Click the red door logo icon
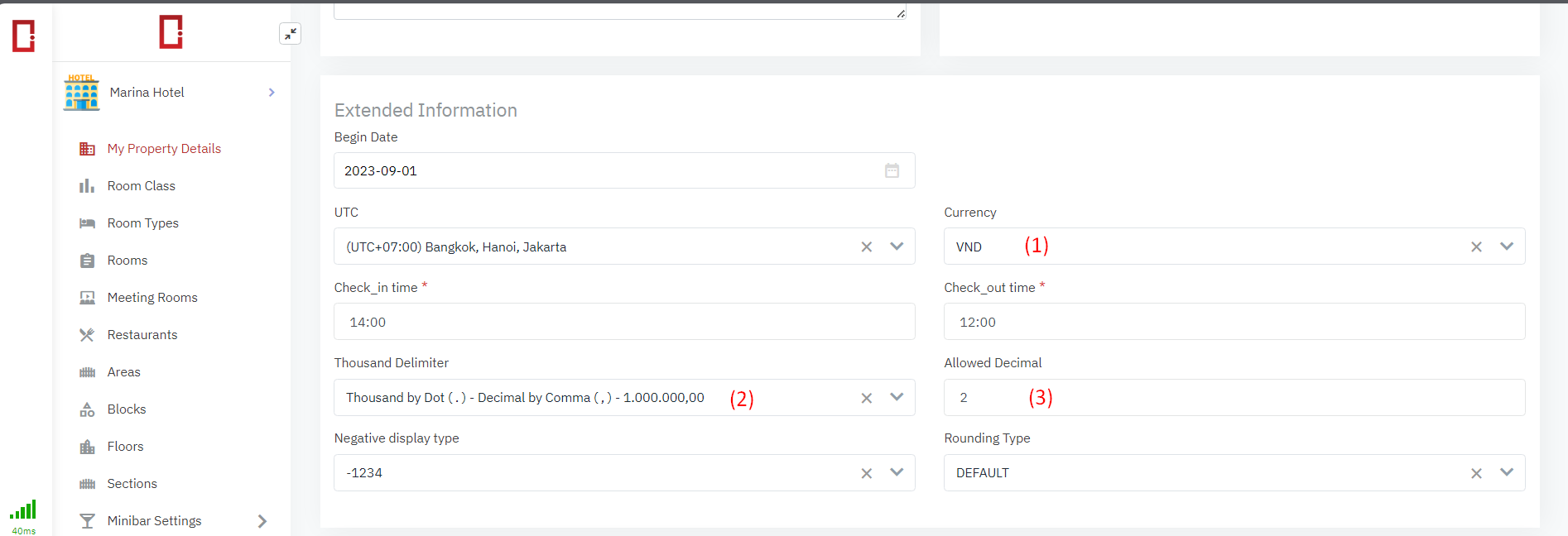This screenshot has height=536, width=1568. pyautogui.click(x=171, y=32)
